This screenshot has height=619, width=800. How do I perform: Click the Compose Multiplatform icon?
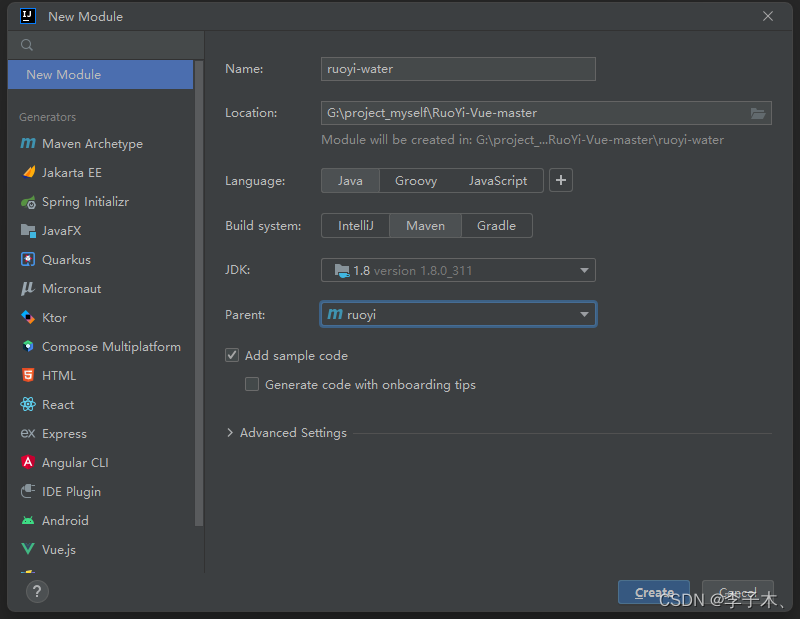pyautogui.click(x=28, y=346)
